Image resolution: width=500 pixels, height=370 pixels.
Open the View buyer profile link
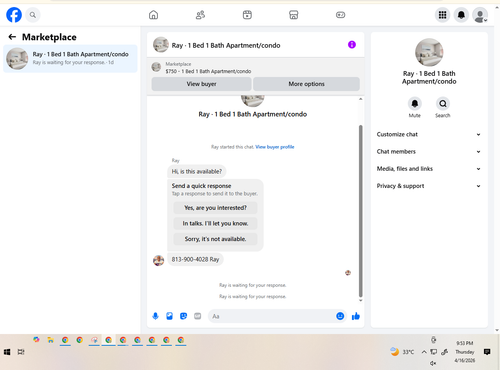tap(275, 147)
